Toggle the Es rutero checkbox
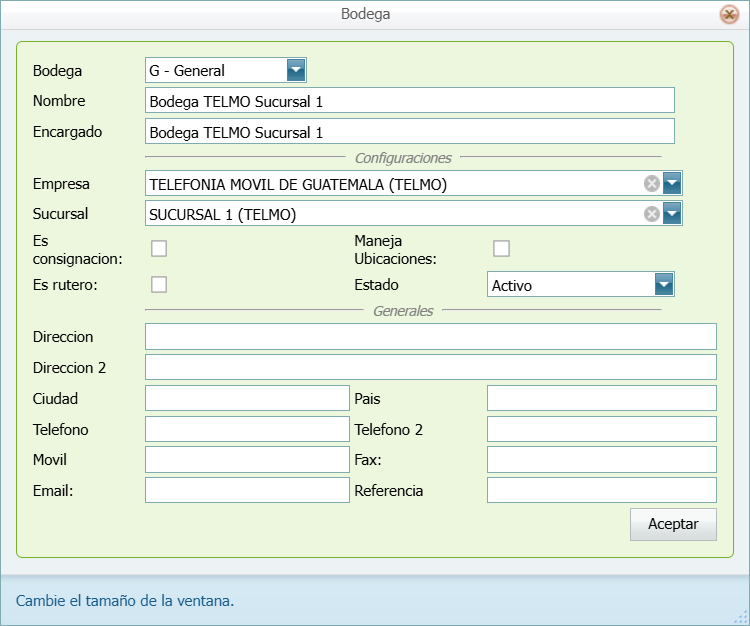Screen dimensions: 750x626 click(x=158, y=285)
